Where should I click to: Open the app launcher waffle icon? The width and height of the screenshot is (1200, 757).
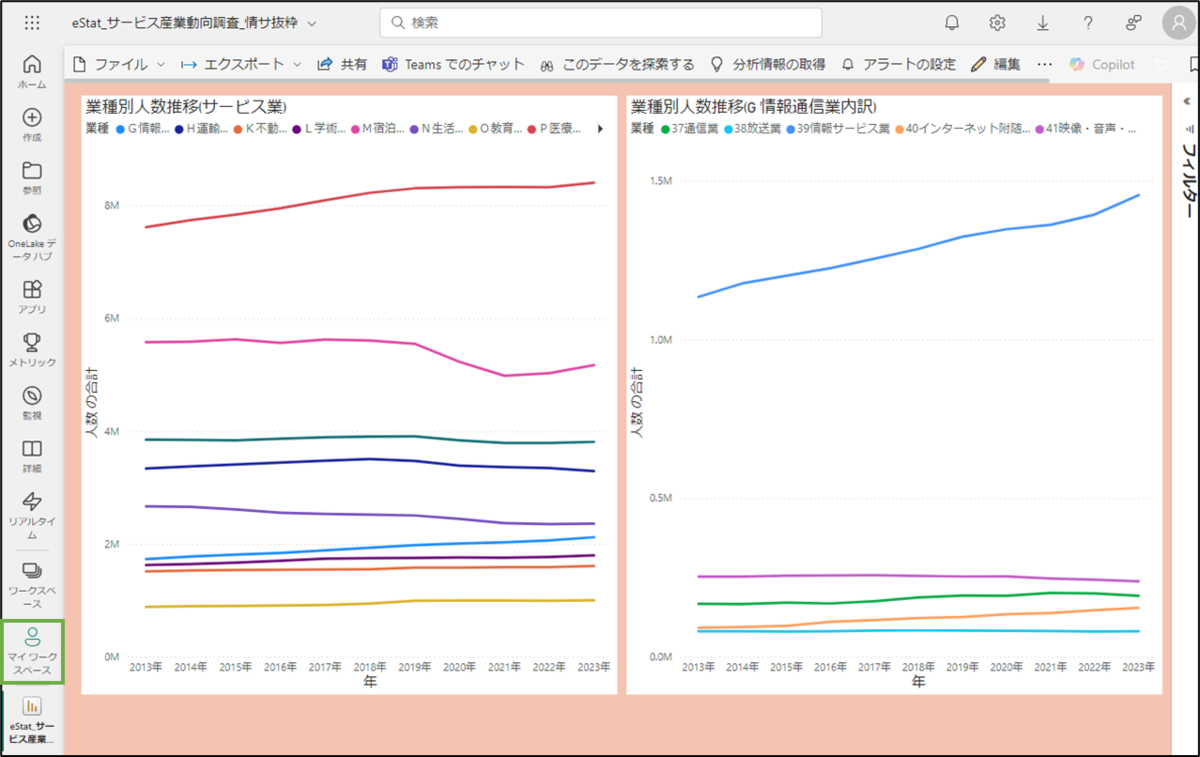pyautogui.click(x=32, y=22)
